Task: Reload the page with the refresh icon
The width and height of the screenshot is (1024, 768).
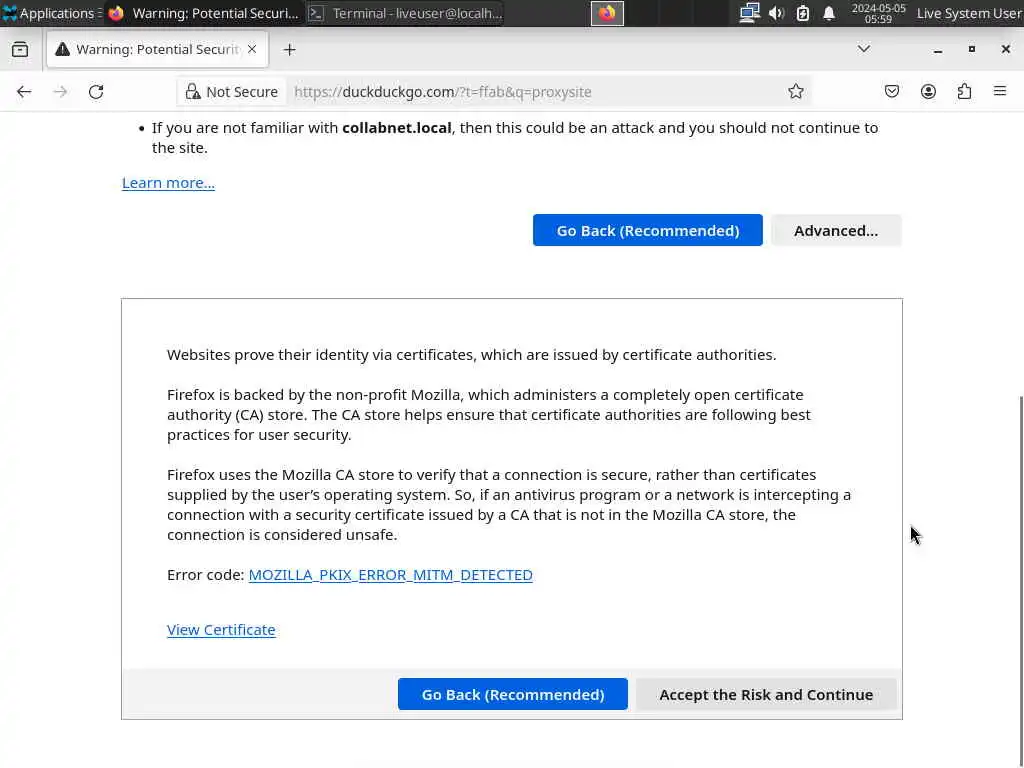Action: click(x=96, y=92)
